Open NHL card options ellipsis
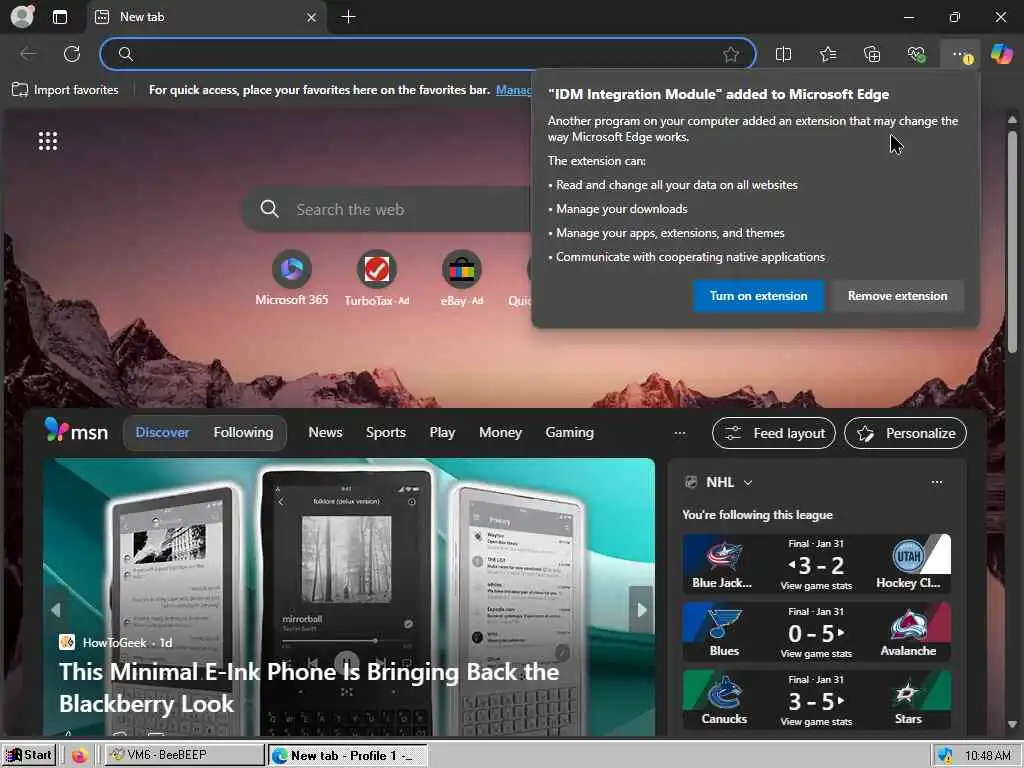 [936, 482]
